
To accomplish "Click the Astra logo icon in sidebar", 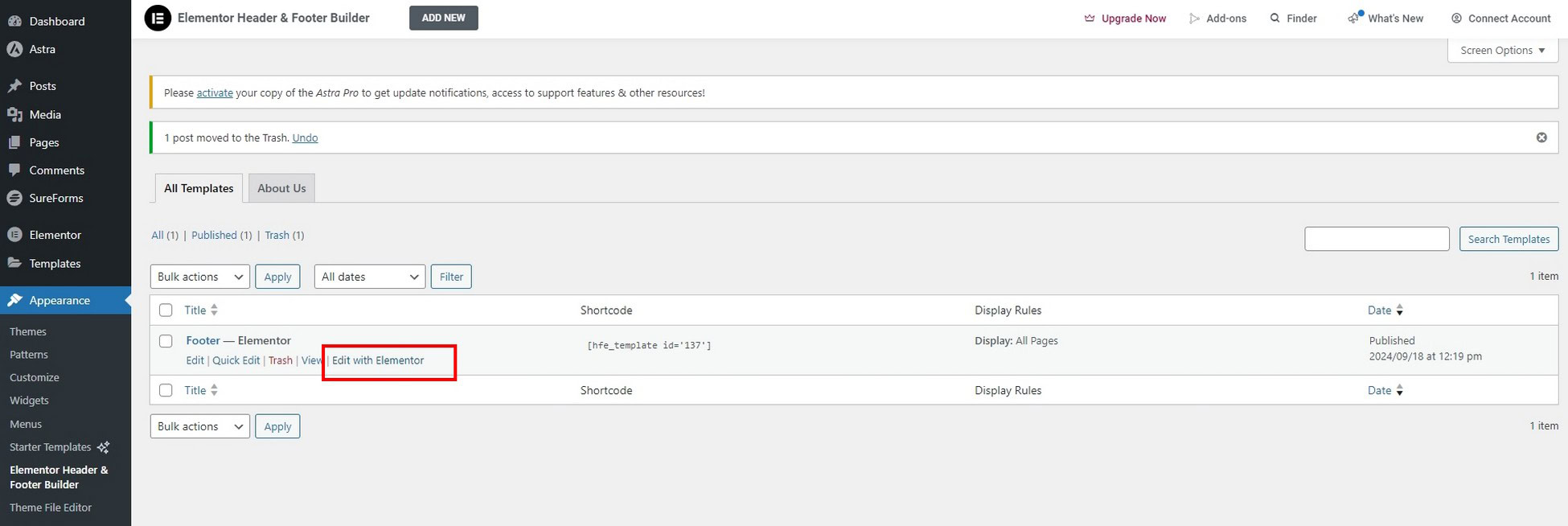I will [14, 49].
